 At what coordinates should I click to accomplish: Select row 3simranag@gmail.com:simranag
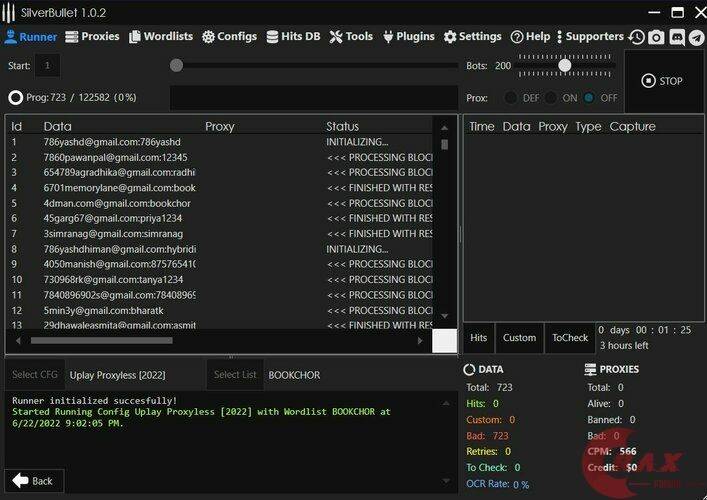click(221, 234)
